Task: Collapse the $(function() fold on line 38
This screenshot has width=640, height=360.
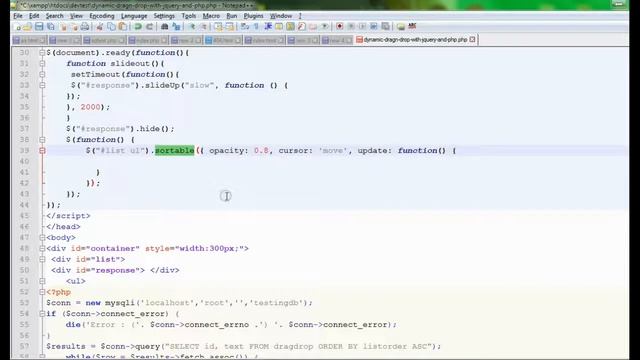Action: coord(42,140)
